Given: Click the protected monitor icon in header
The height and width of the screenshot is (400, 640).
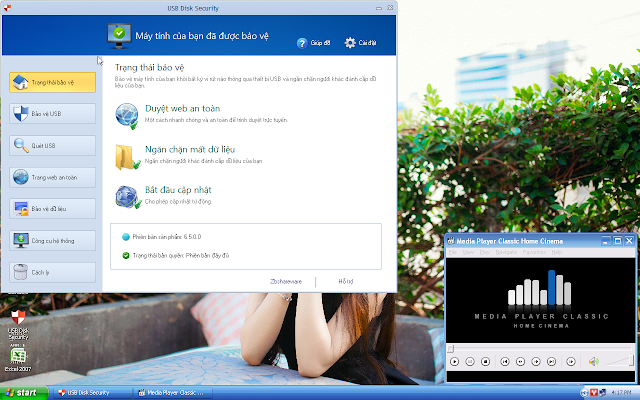Looking at the screenshot, I should [x=119, y=36].
